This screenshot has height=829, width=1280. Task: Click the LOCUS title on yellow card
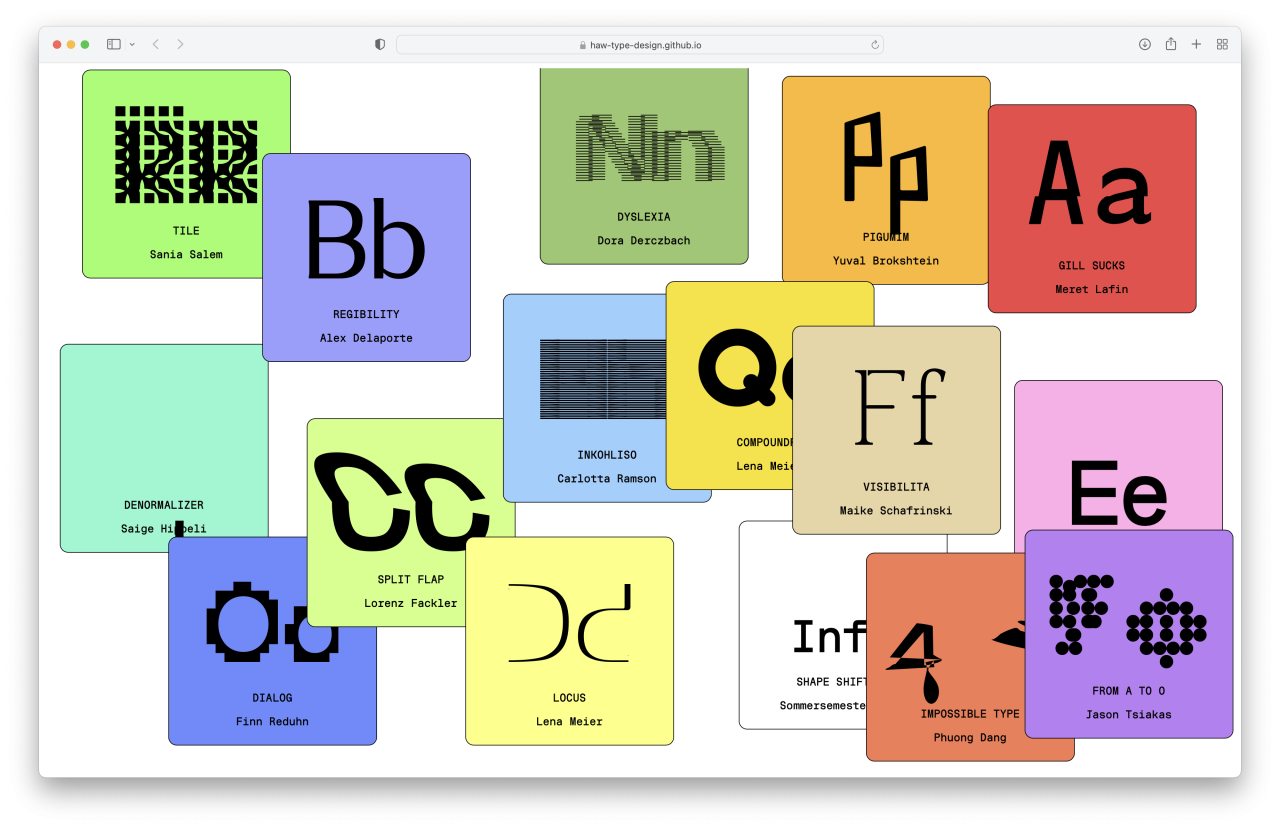tap(569, 698)
